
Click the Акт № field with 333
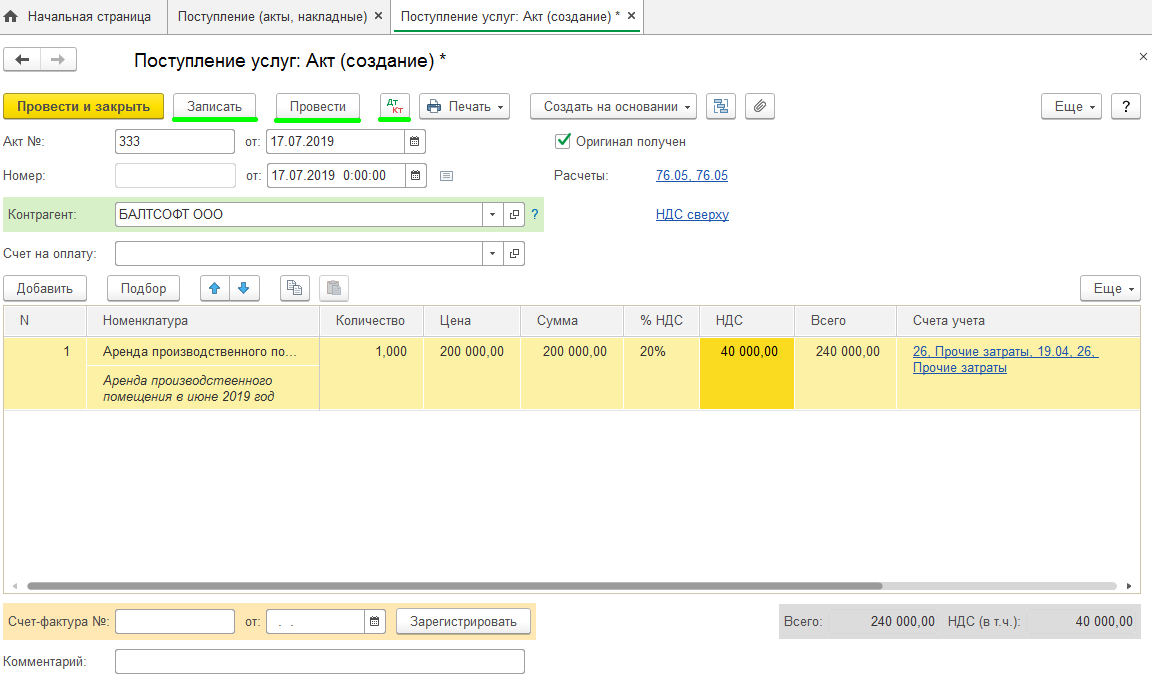[x=175, y=142]
